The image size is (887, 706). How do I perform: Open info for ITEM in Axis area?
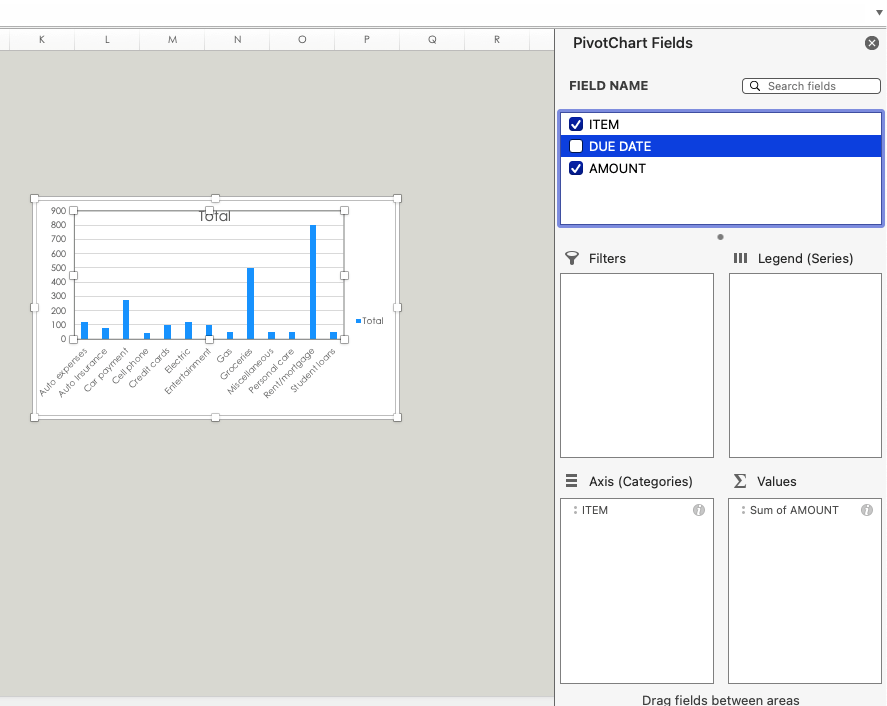(699, 510)
